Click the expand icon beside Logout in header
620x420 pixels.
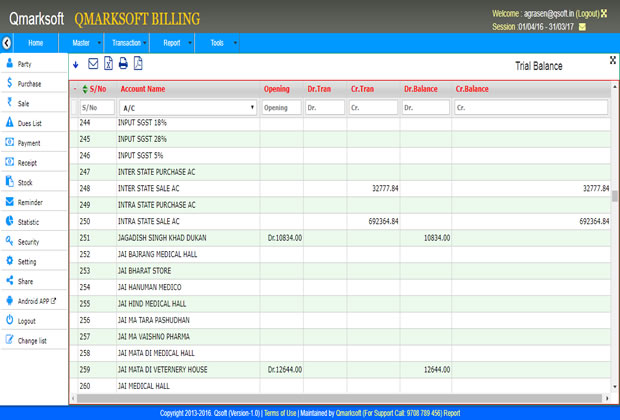click(604, 13)
